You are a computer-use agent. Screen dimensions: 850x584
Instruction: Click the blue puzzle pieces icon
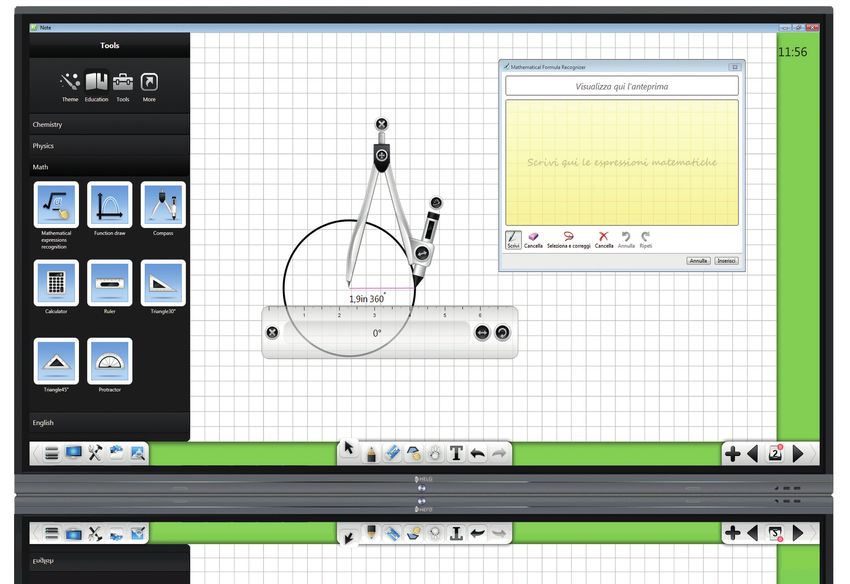coord(116,453)
